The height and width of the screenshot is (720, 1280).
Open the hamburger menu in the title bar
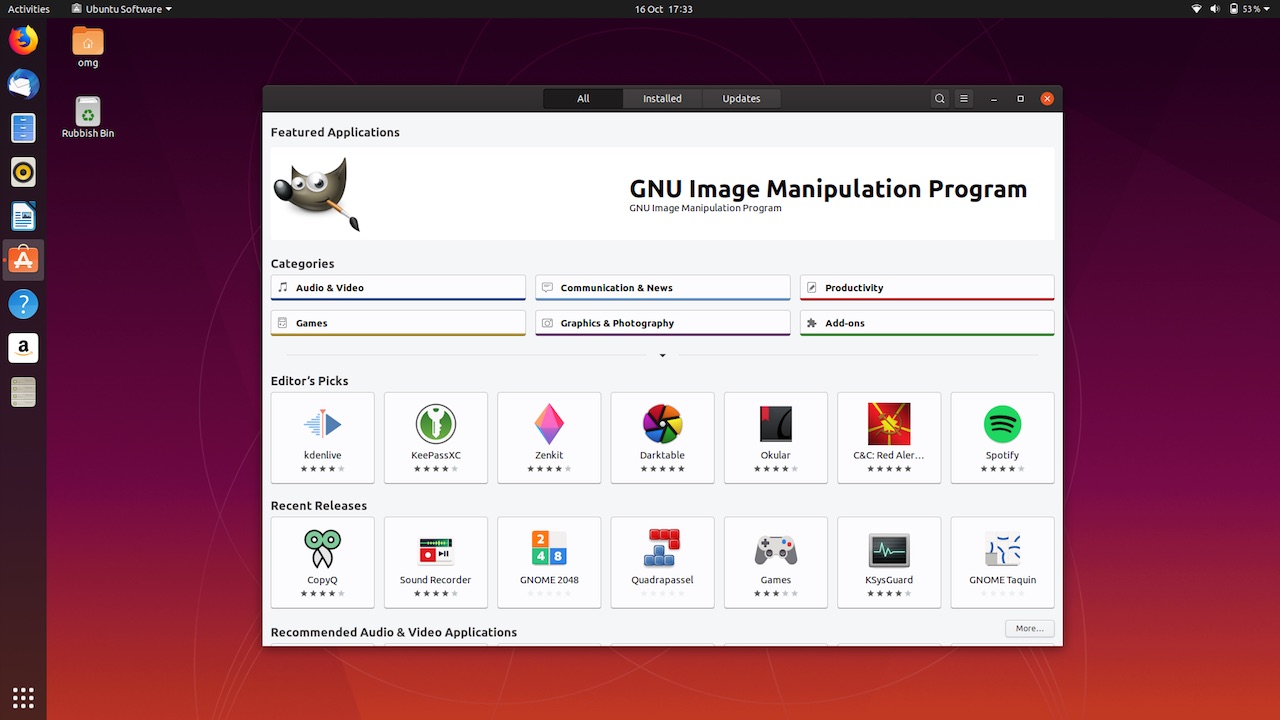[x=963, y=98]
